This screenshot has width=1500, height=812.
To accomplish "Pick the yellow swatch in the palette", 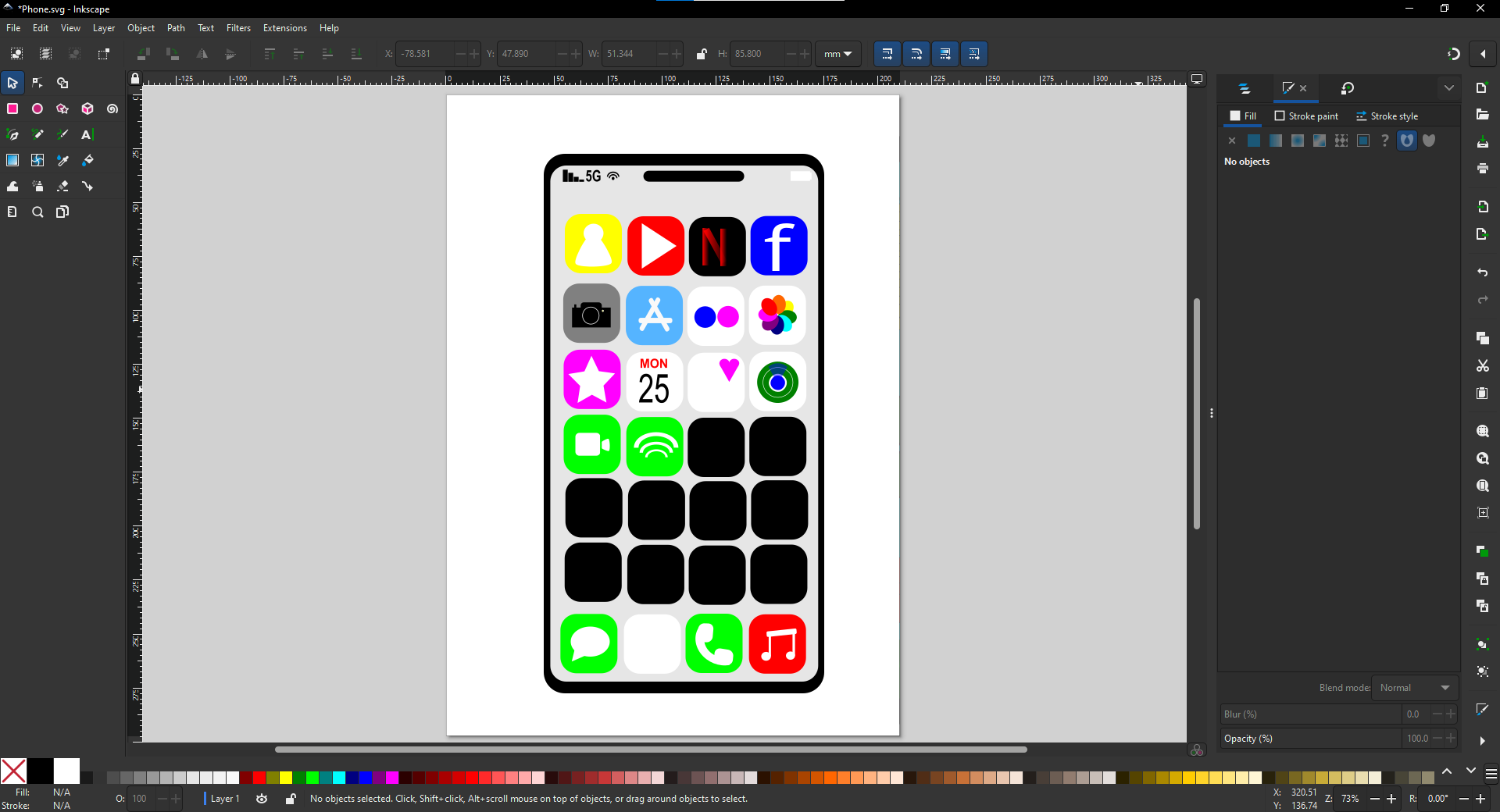I will tap(286, 778).
